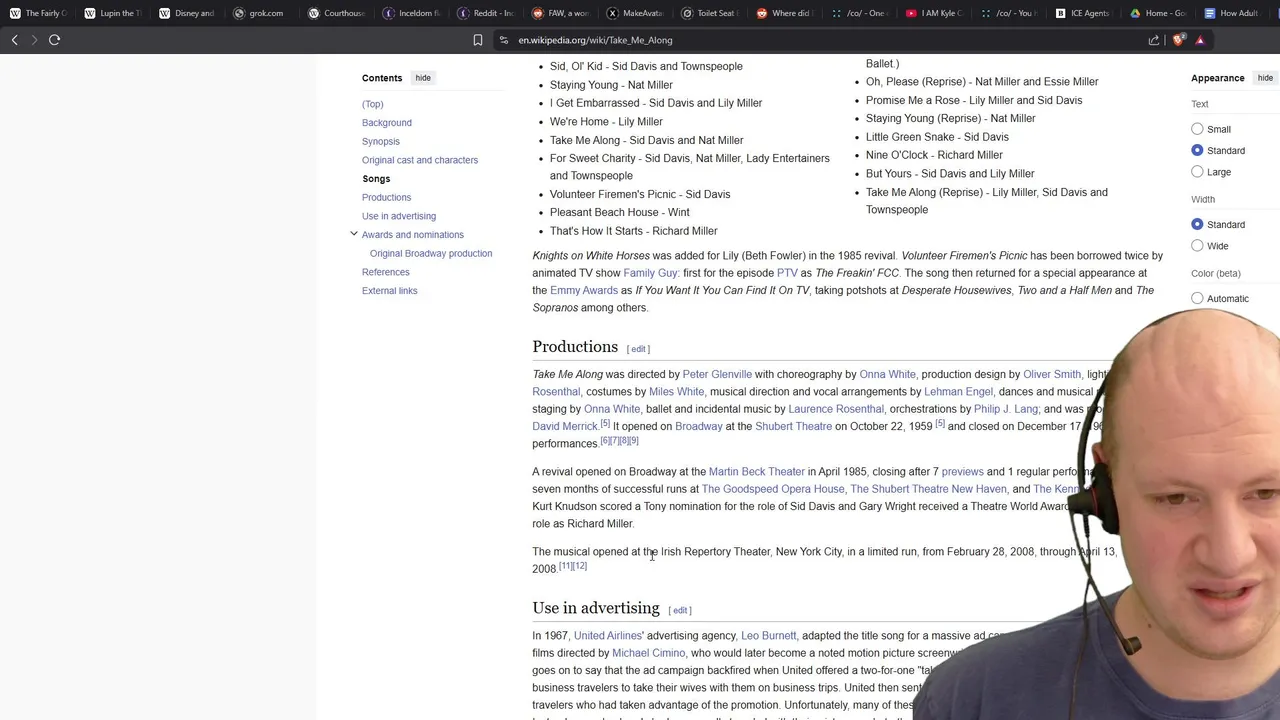1280x720 pixels.
Task: Open the Oliver Smith link
Action: 1052,374
